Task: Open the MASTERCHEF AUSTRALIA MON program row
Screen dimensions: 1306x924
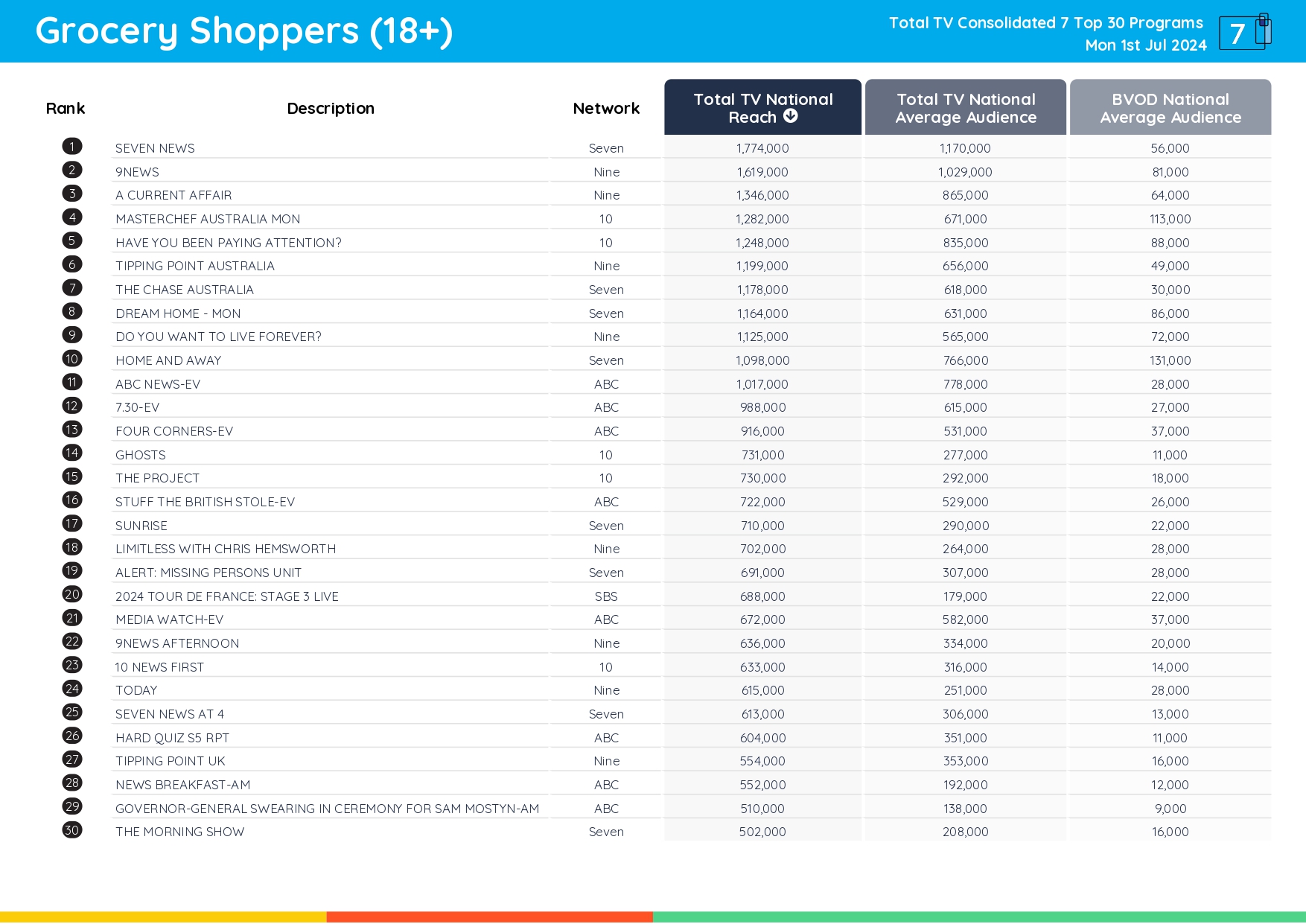Action: click(x=208, y=219)
